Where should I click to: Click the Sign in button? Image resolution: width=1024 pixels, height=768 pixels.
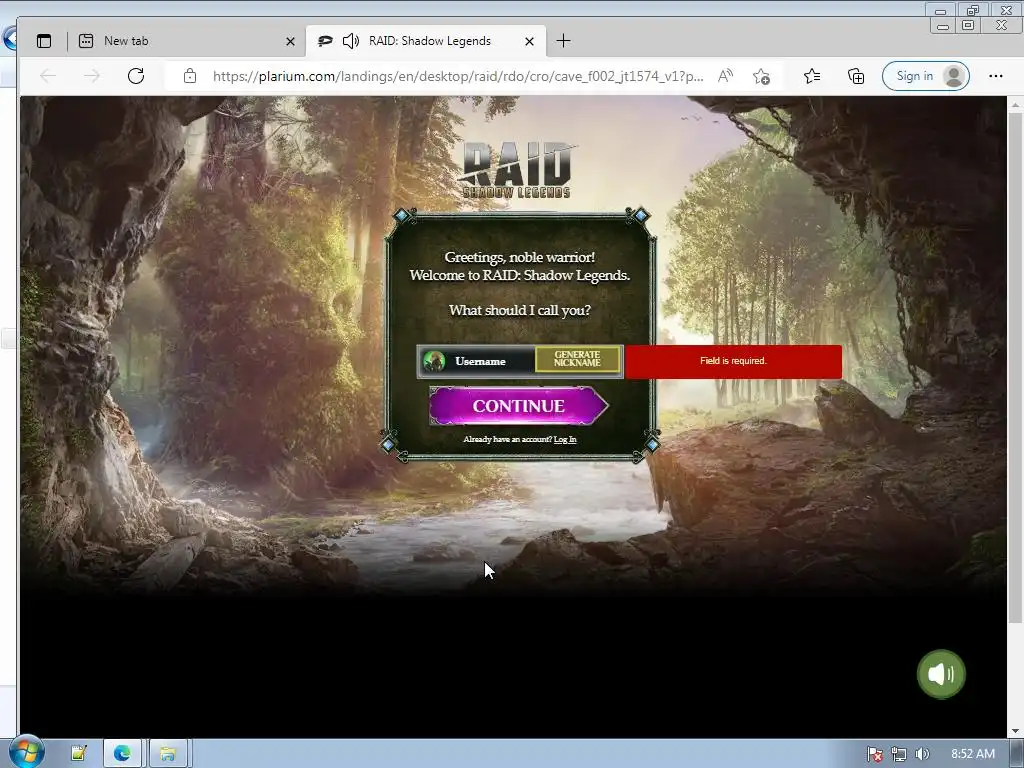pos(925,76)
